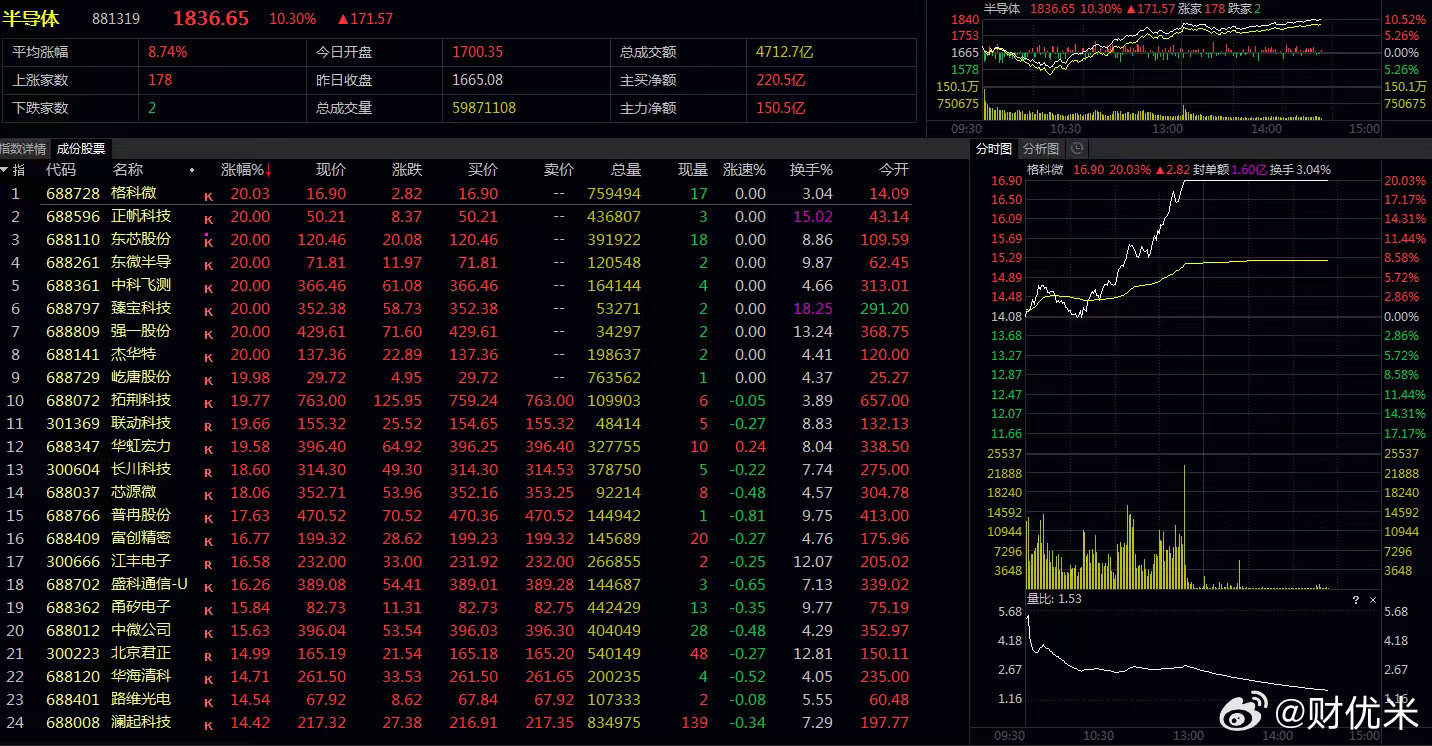Click the K marker of 东芯股份 row

209,241
